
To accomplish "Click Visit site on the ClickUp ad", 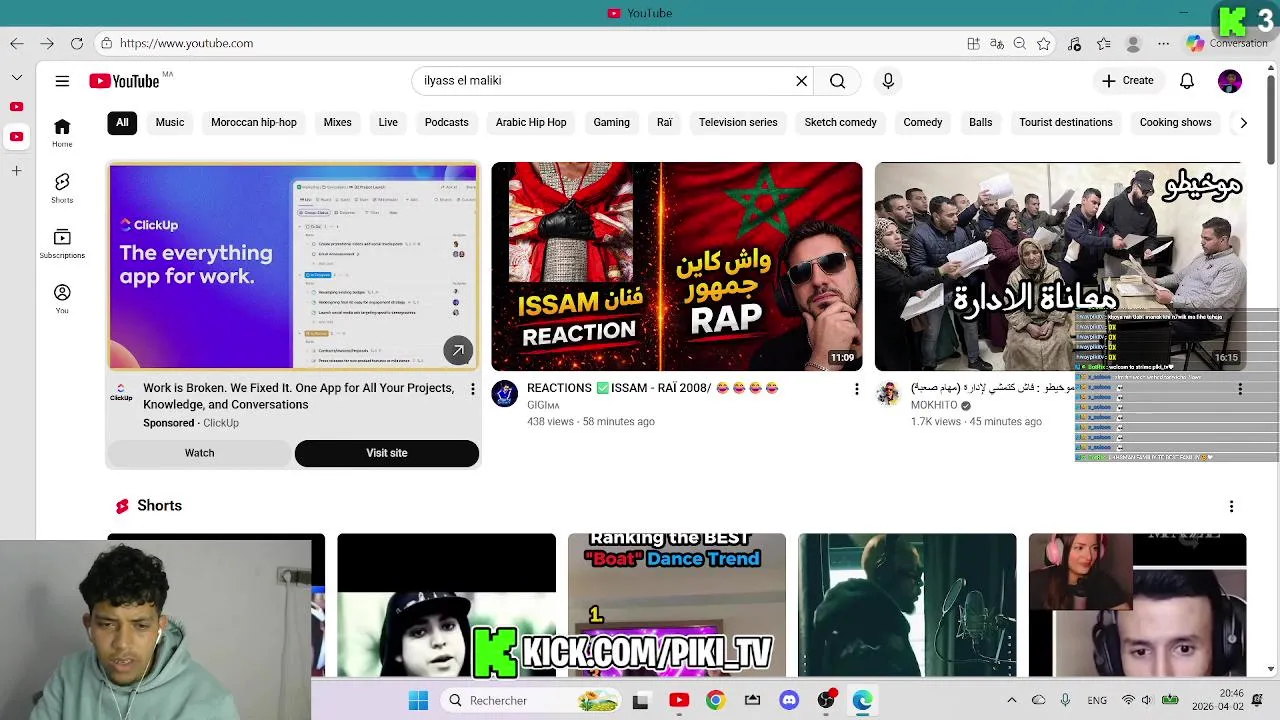I will [x=386, y=453].
